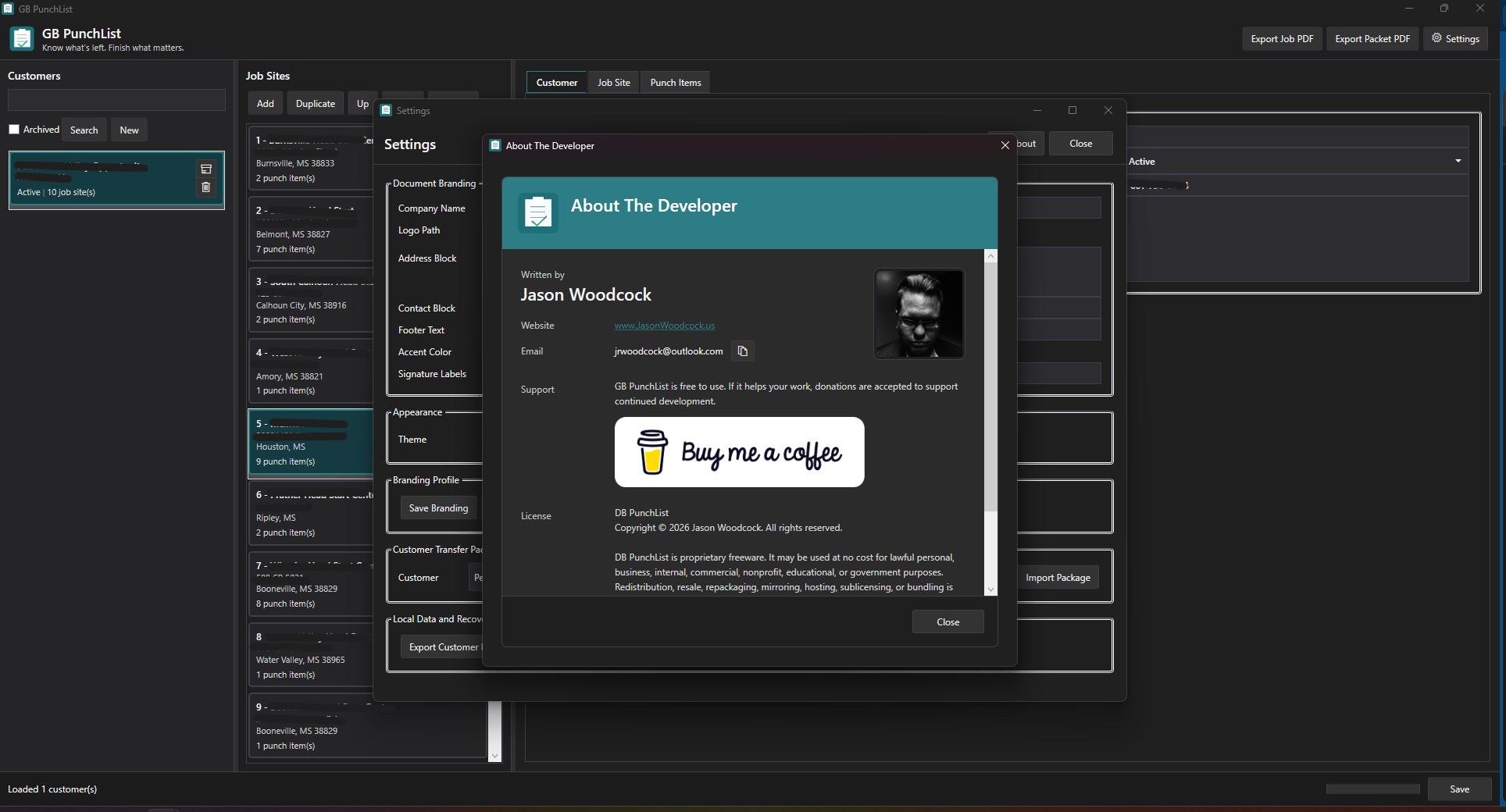Click the customer search input field
This screenshot has height=812, width=1506.
[116, 100]
